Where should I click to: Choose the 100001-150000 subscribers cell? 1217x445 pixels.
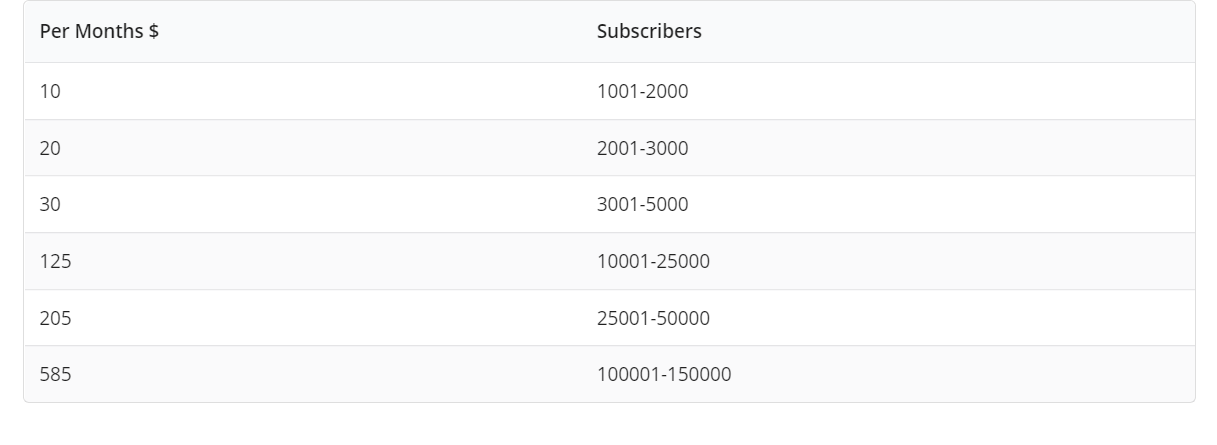[x=664, y=374]
